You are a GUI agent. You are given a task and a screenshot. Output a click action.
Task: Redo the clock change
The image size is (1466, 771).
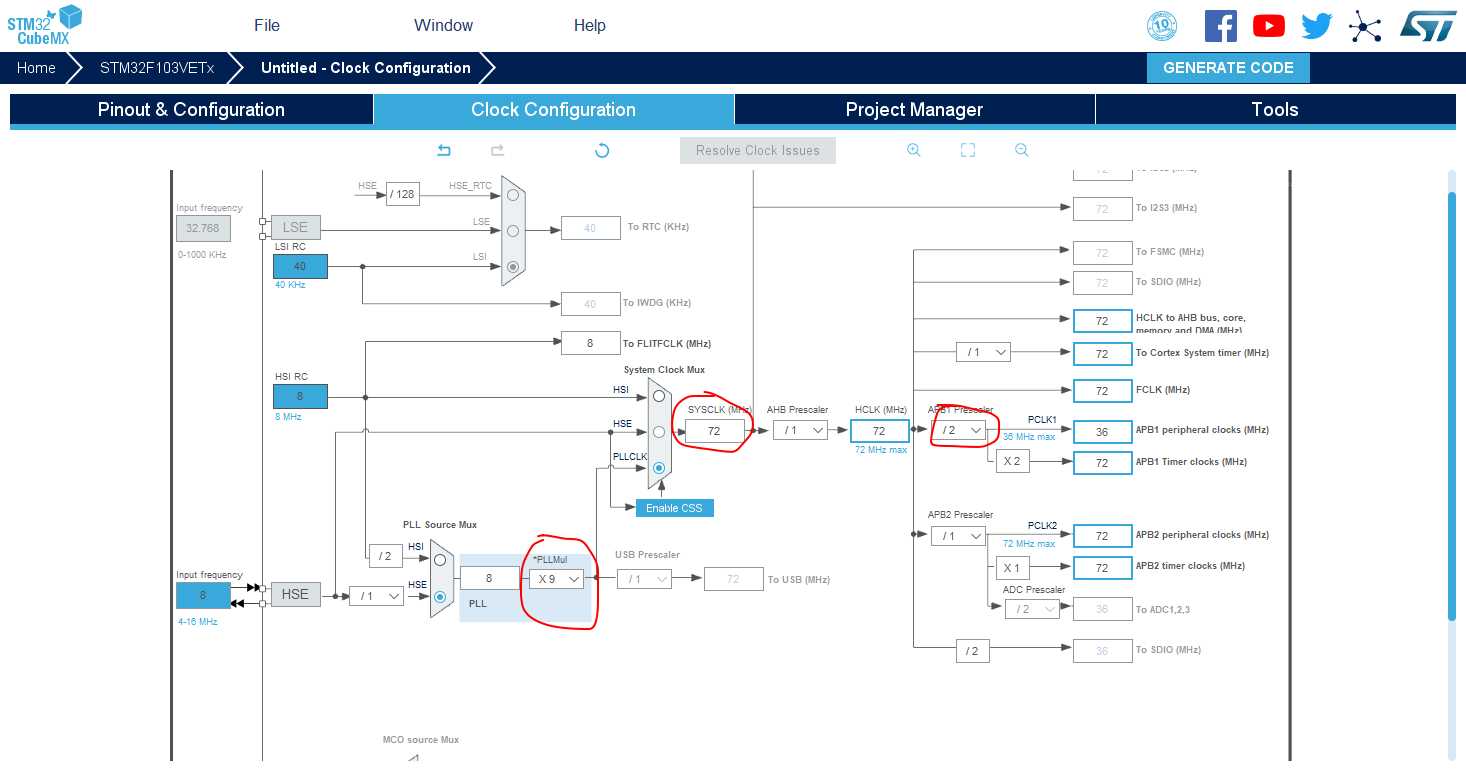(x=497, y=150)
